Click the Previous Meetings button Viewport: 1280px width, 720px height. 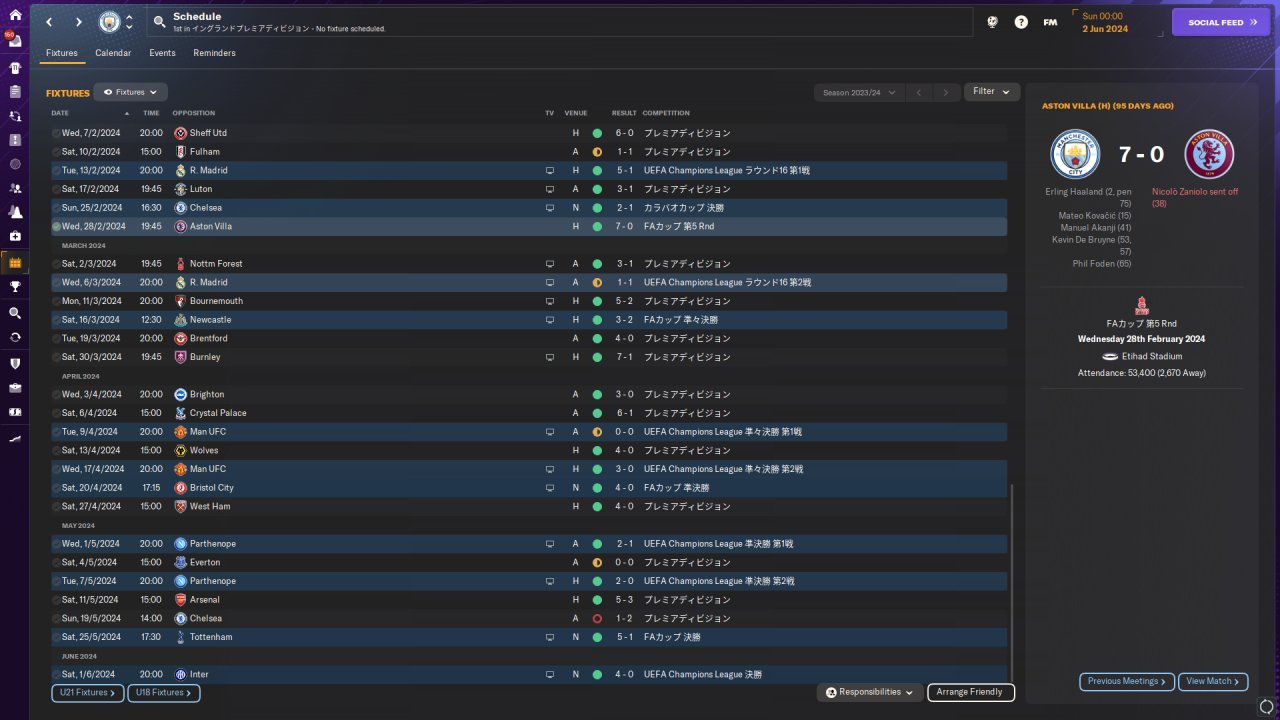1127,682
